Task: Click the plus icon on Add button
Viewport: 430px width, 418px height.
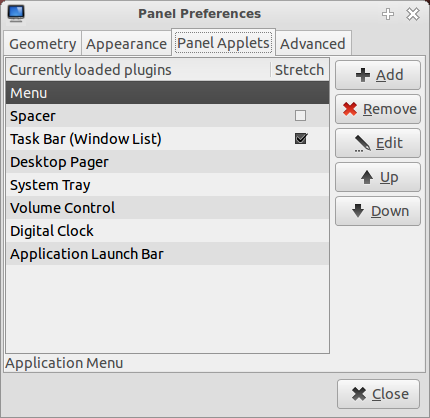Action: click(363, 75)
